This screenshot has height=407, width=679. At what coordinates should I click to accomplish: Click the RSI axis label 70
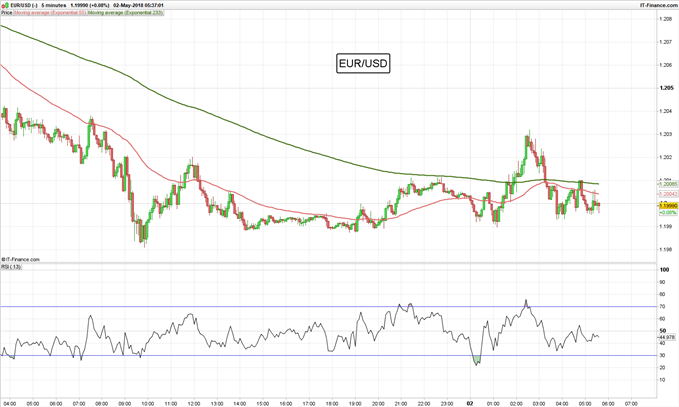(x=662, y=306)
